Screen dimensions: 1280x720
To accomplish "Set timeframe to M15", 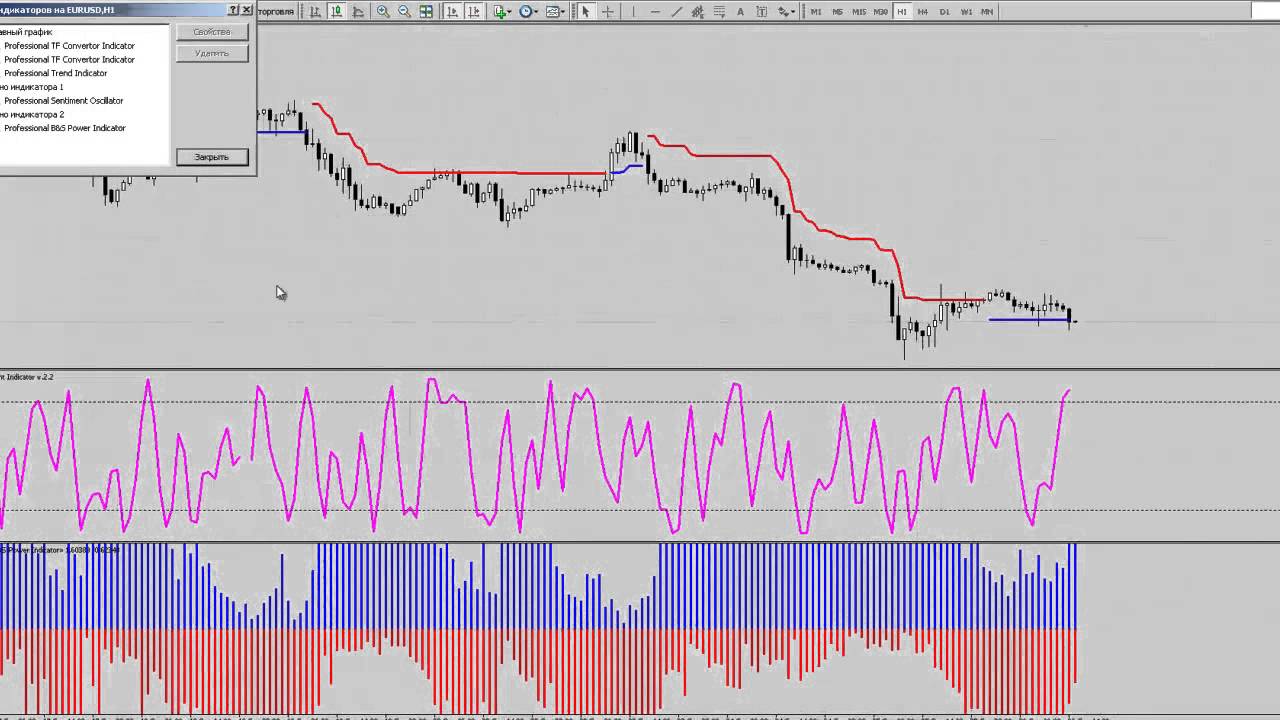I will coord(859,12).
